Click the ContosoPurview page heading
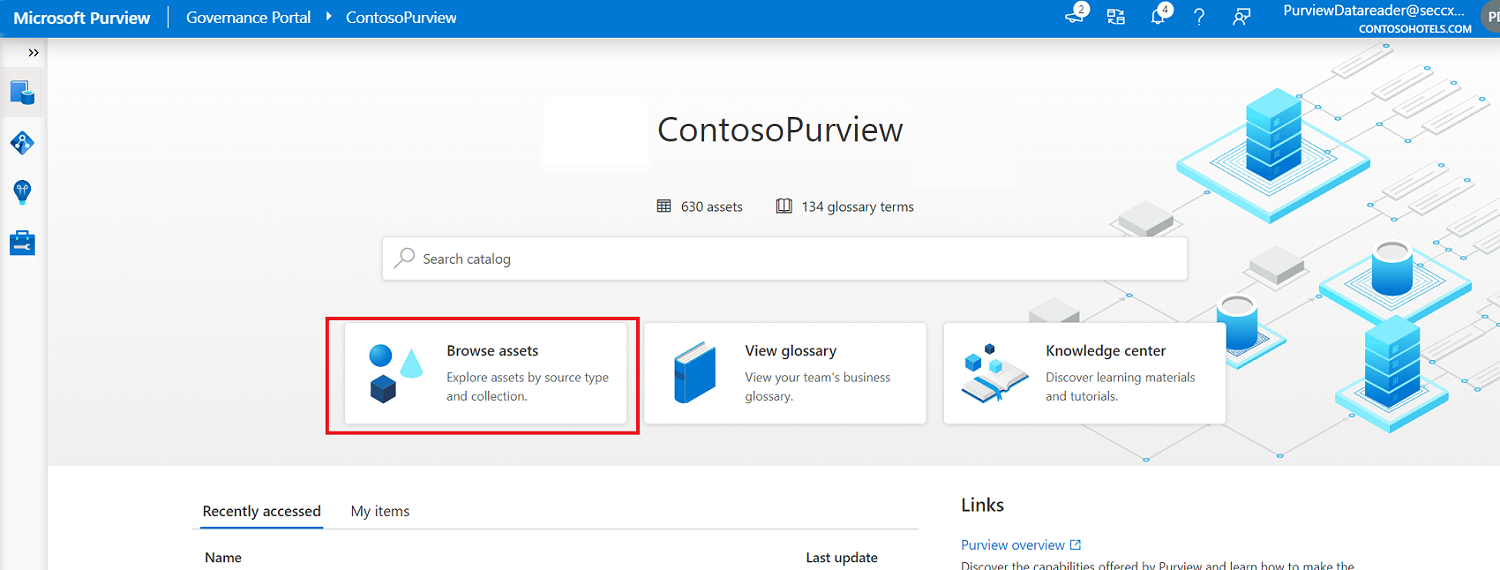1500x570 pixels. click(x=780, y=129)
